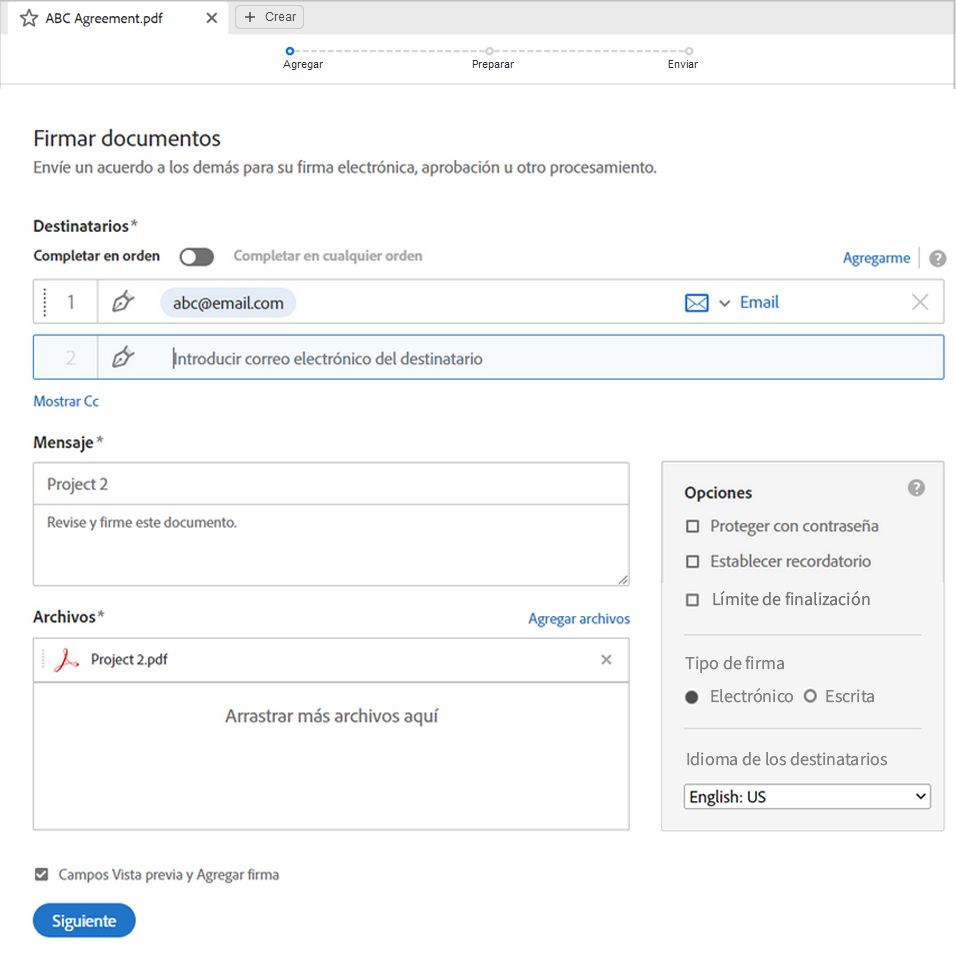Close the ABC Agreement.pdf tab
956x973 pixels.
tap(211, 18)
